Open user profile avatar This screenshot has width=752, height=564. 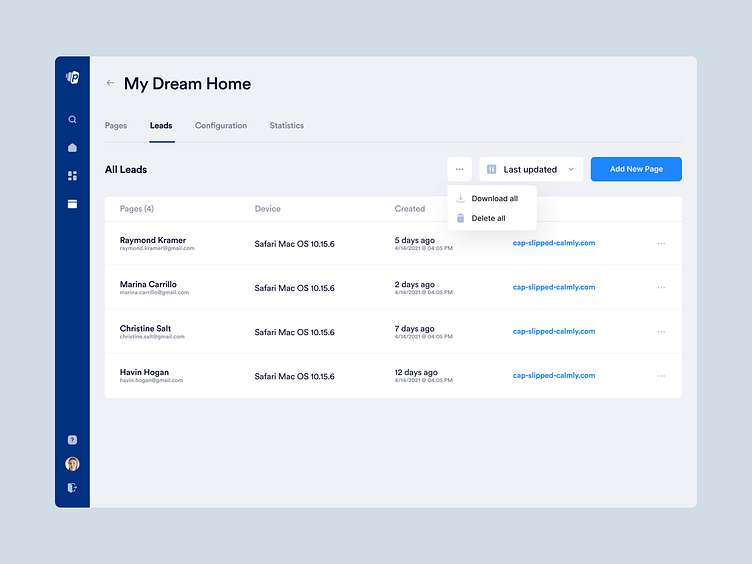pyautogui.click(x=72, y=464)
